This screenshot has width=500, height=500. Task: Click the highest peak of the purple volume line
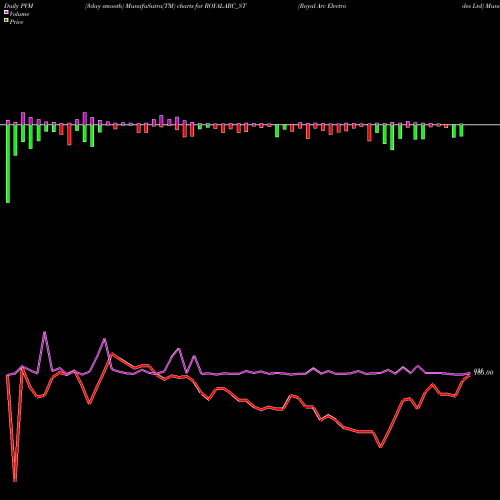pos(44,332)
